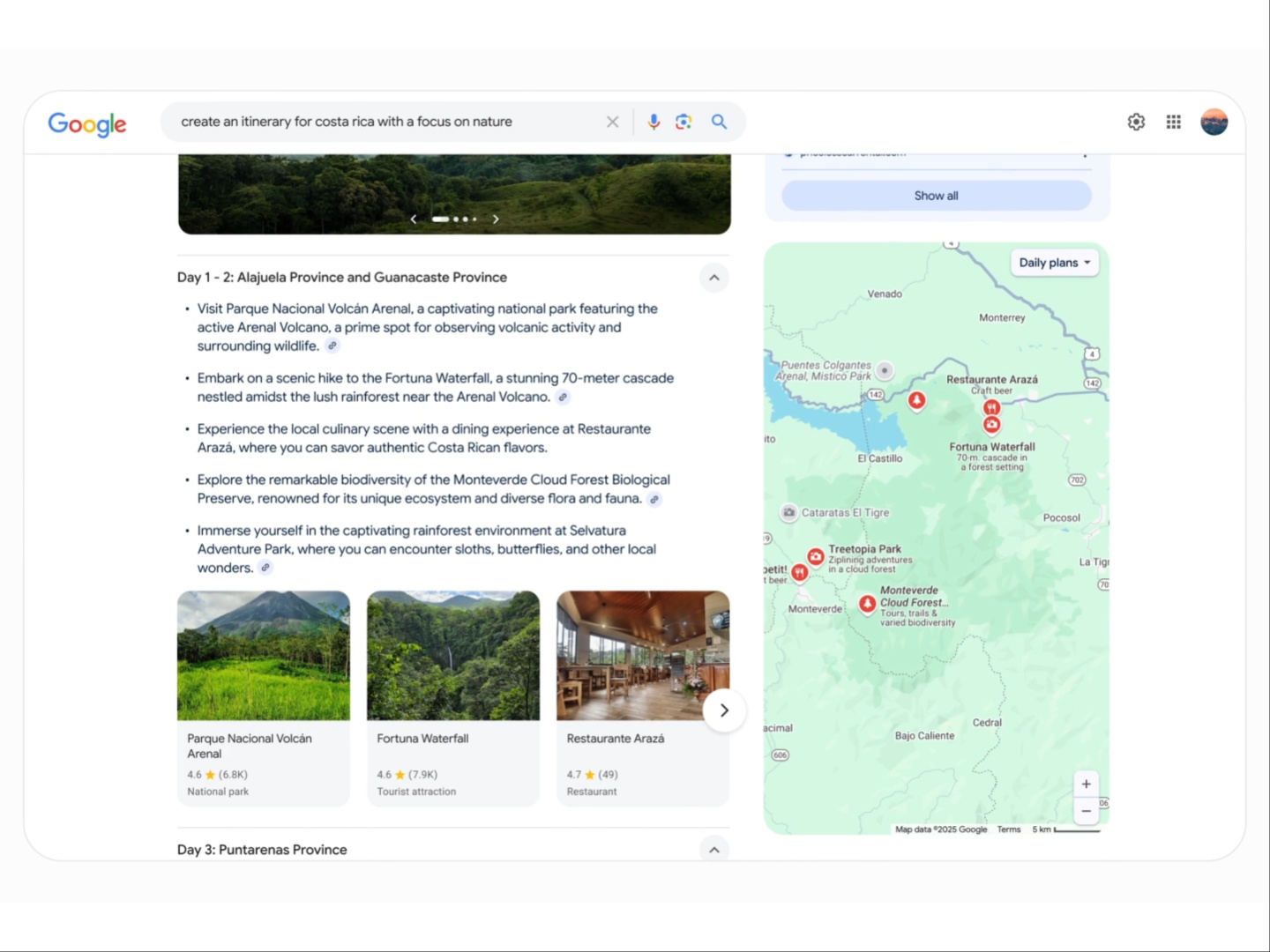
Task: Open the Fortuna Waterfall photo card
Action: coord(453,656)
